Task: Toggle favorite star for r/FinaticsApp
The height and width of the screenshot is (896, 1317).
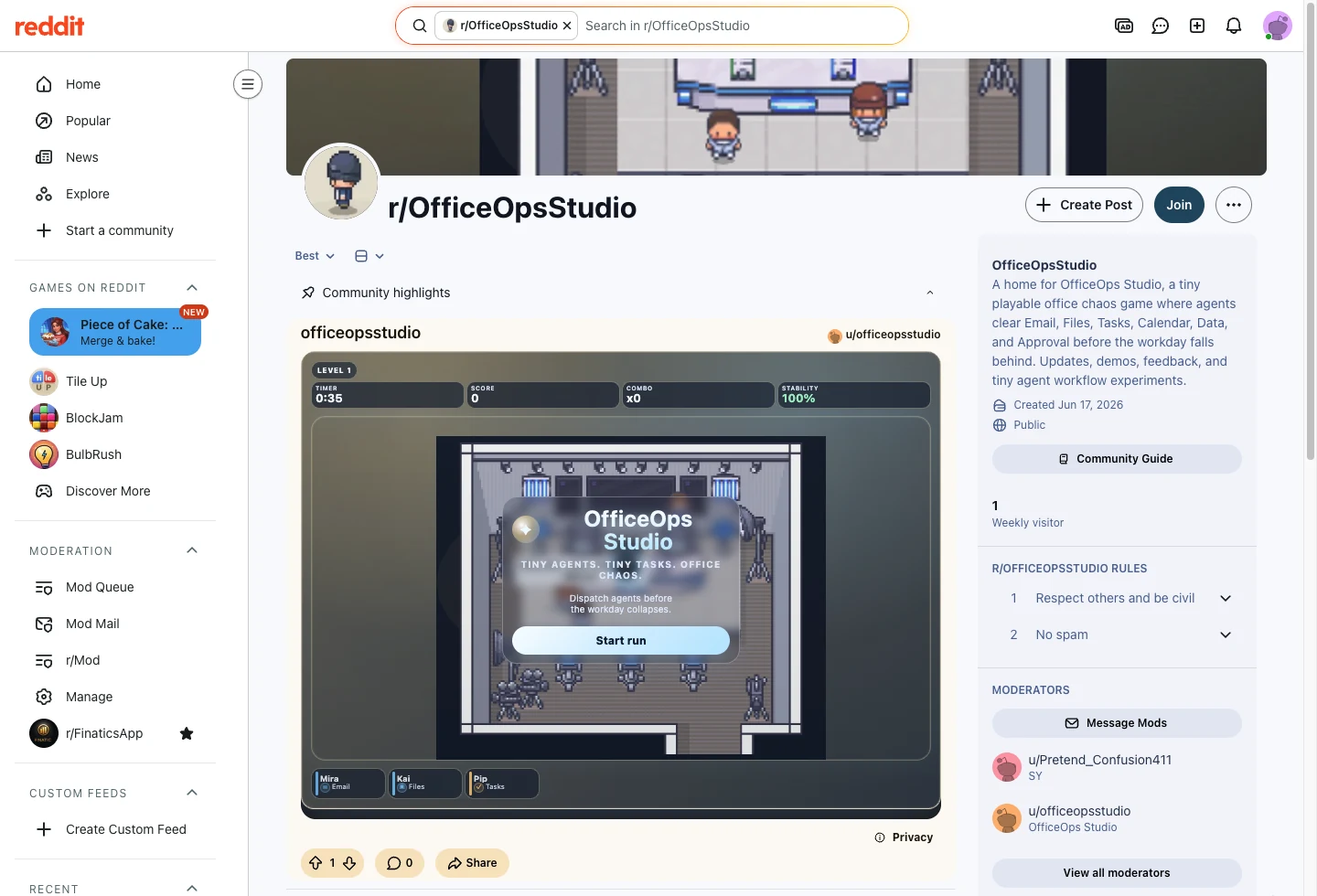Action: tap(187, 733)
